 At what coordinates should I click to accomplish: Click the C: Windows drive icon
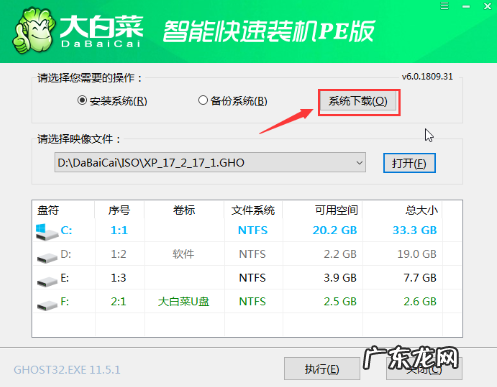(x=46, y=232)
